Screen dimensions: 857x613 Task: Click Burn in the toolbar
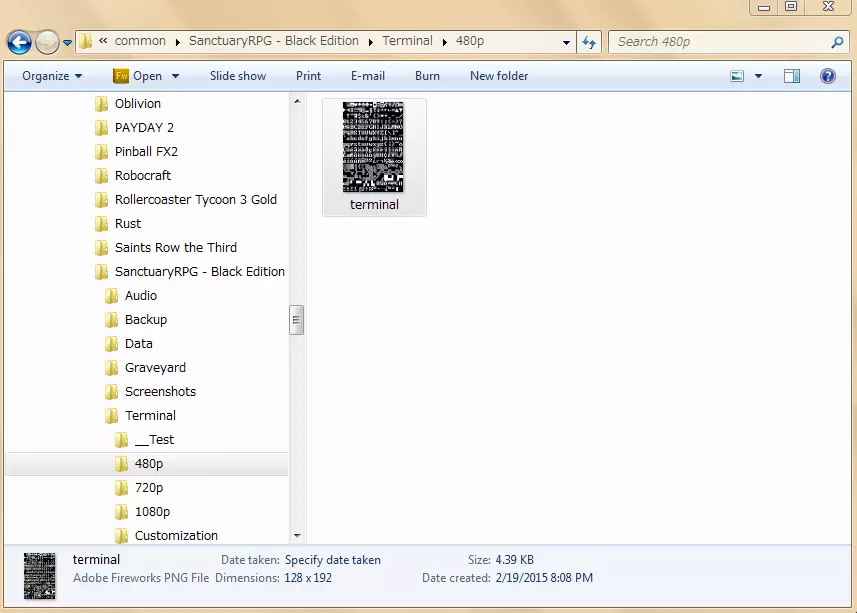click(427, 76)
